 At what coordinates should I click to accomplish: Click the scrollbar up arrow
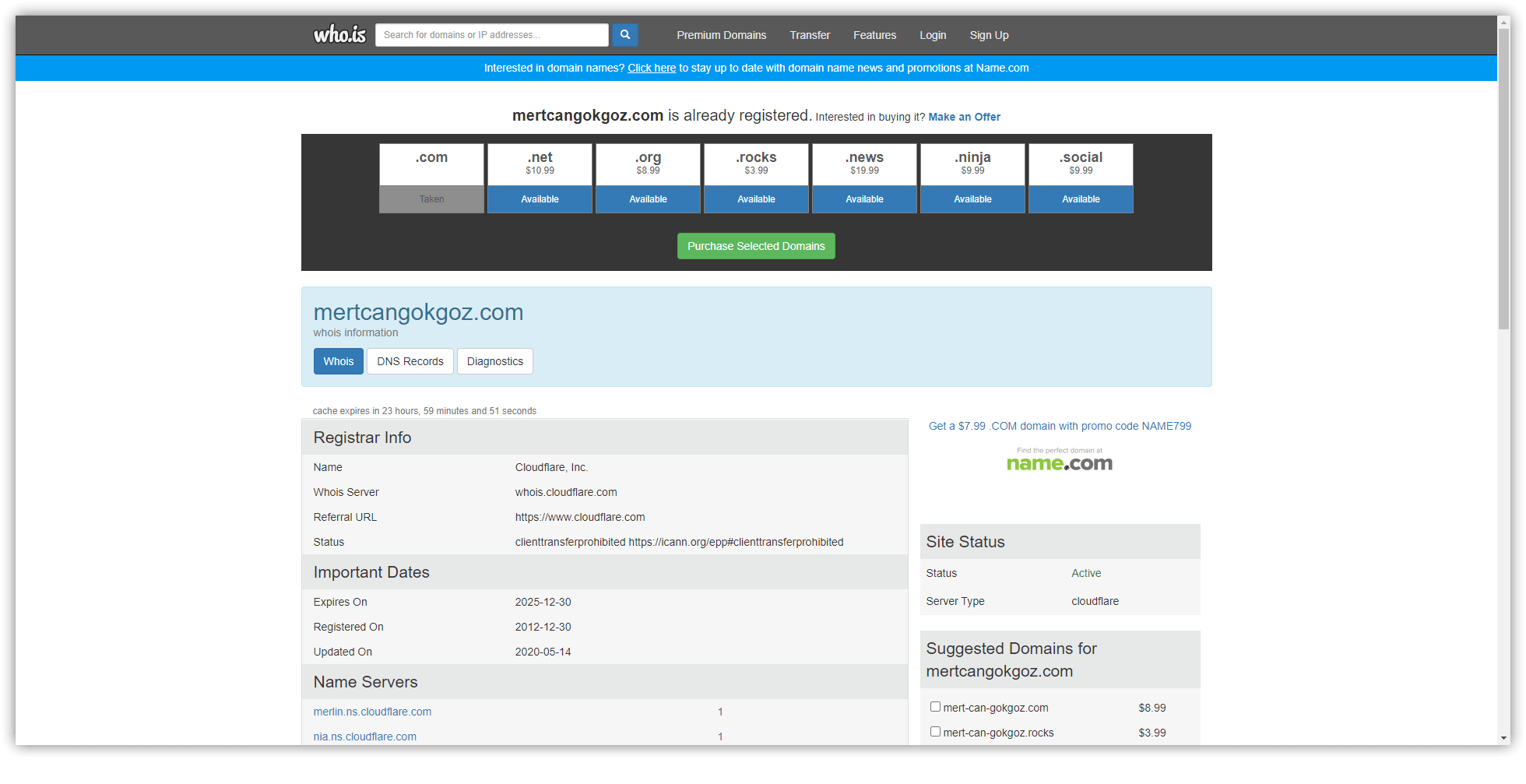tap(1503, 23)
